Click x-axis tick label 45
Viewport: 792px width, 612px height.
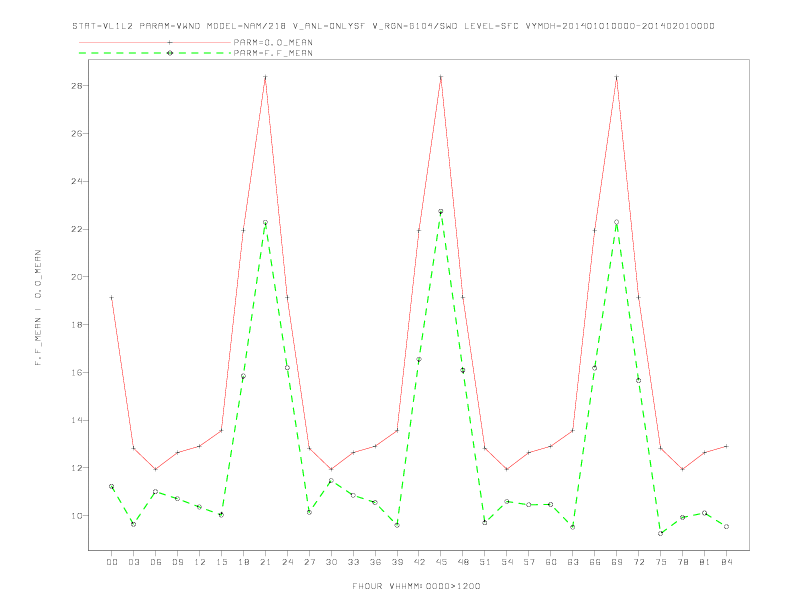coord(441,562)
